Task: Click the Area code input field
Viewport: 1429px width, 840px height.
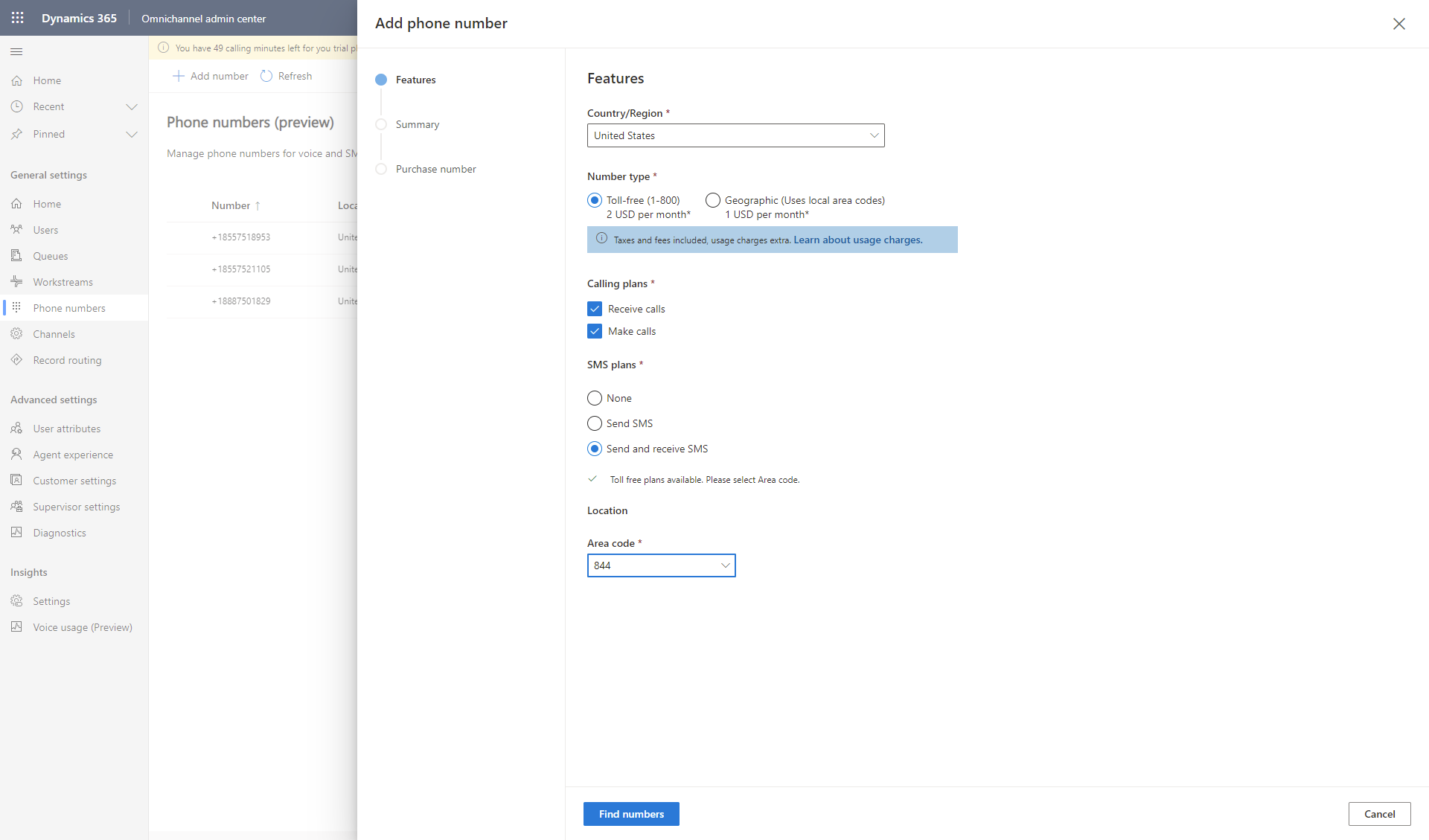Action: click(x=662, y=565)
